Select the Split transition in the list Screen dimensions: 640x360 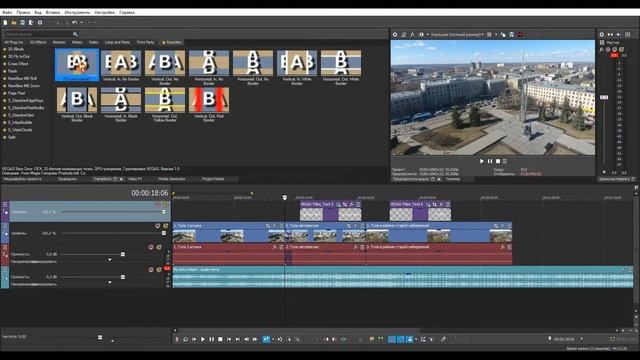[11, 137]
